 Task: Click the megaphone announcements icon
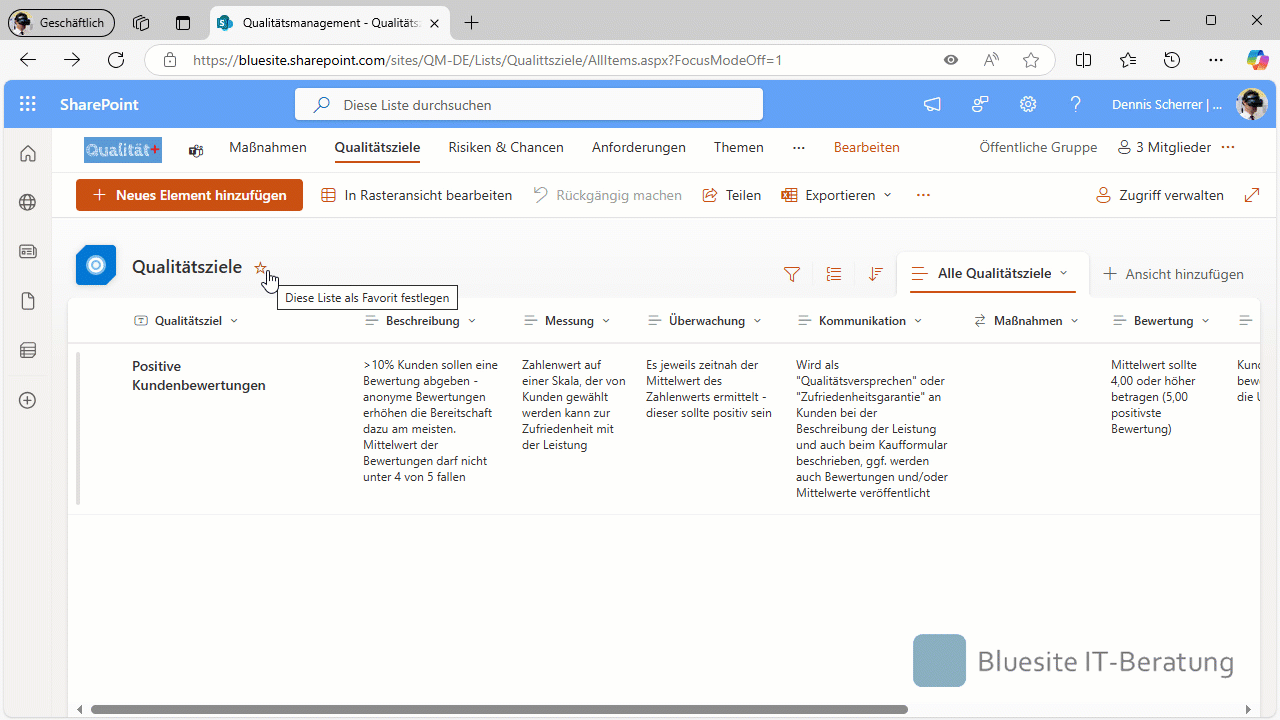932,104
